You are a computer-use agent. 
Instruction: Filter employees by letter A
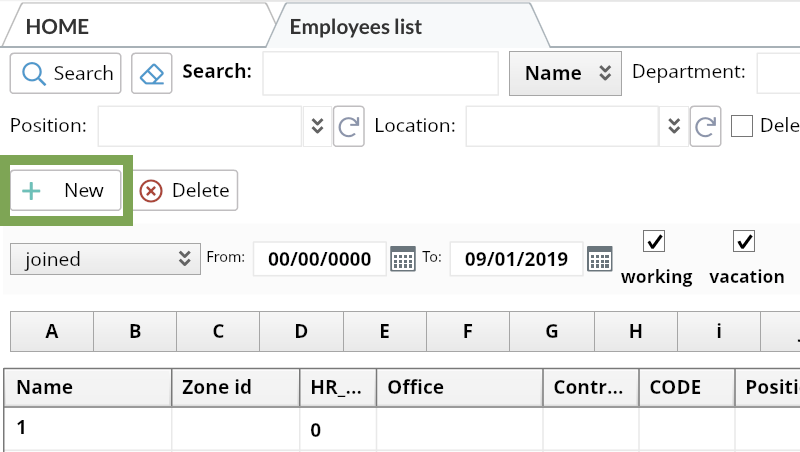point(52,331)
